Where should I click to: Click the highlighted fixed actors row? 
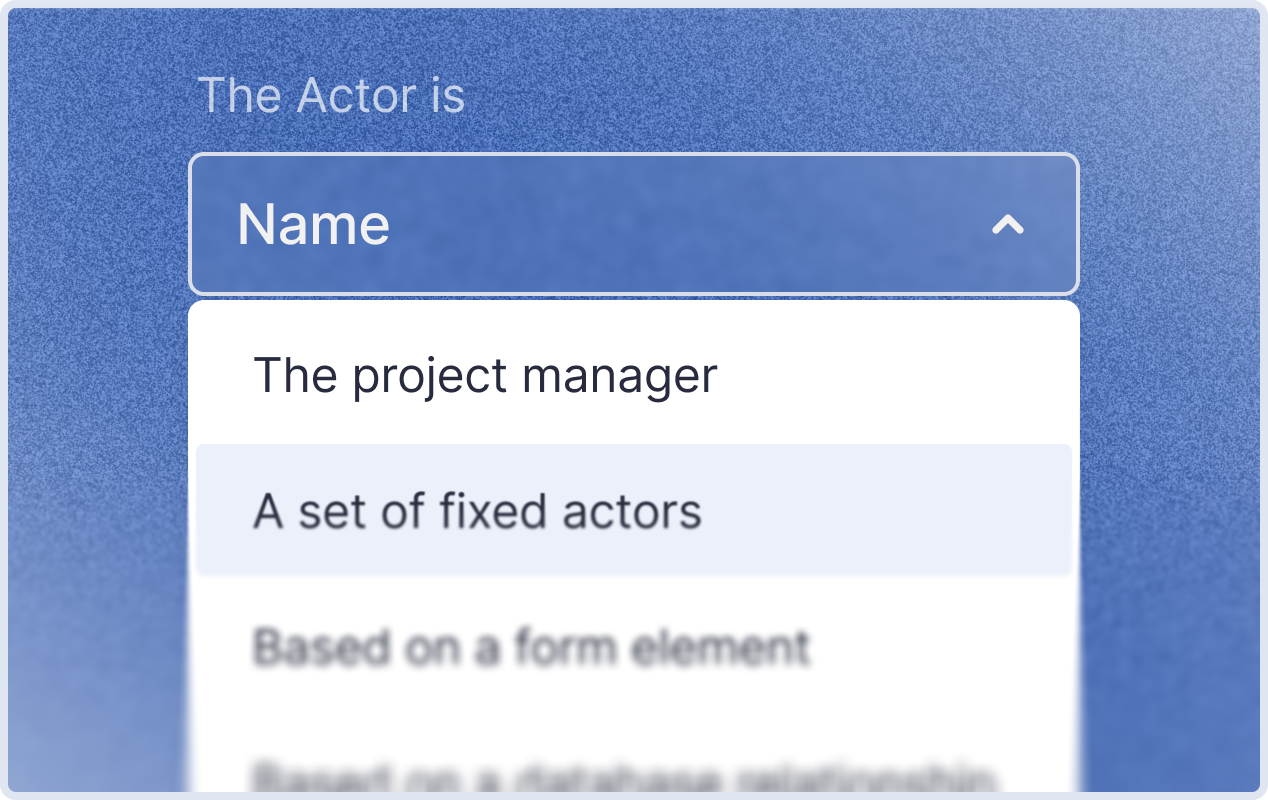634,511
